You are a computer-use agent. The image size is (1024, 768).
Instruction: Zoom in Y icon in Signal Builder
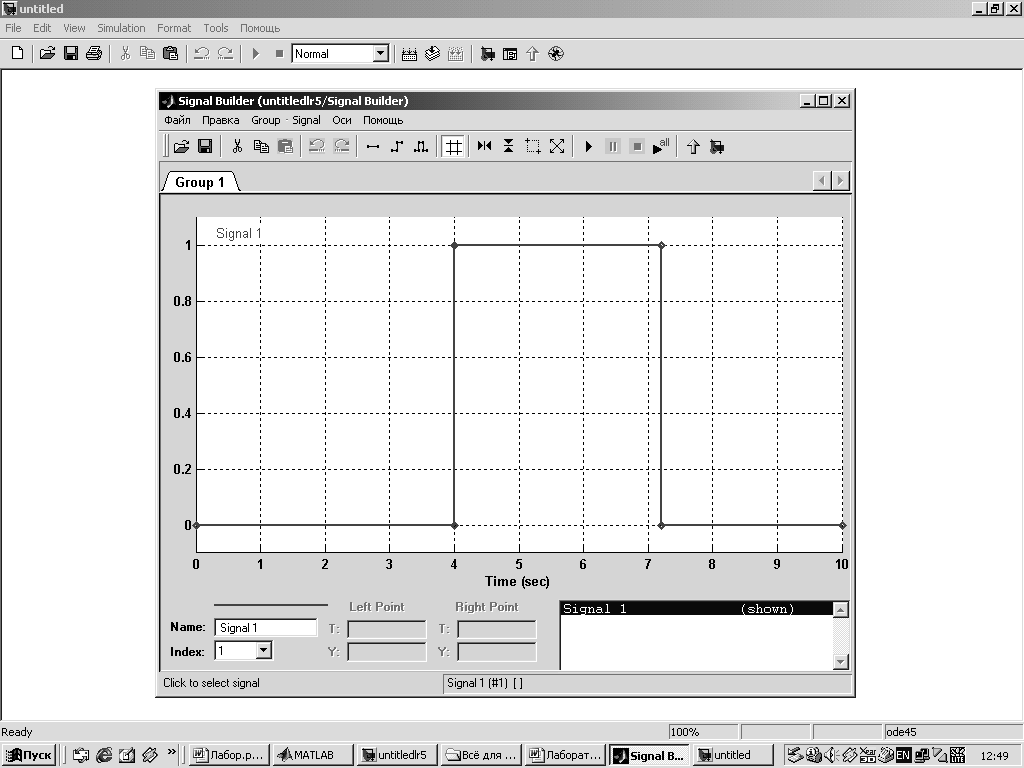508,146
